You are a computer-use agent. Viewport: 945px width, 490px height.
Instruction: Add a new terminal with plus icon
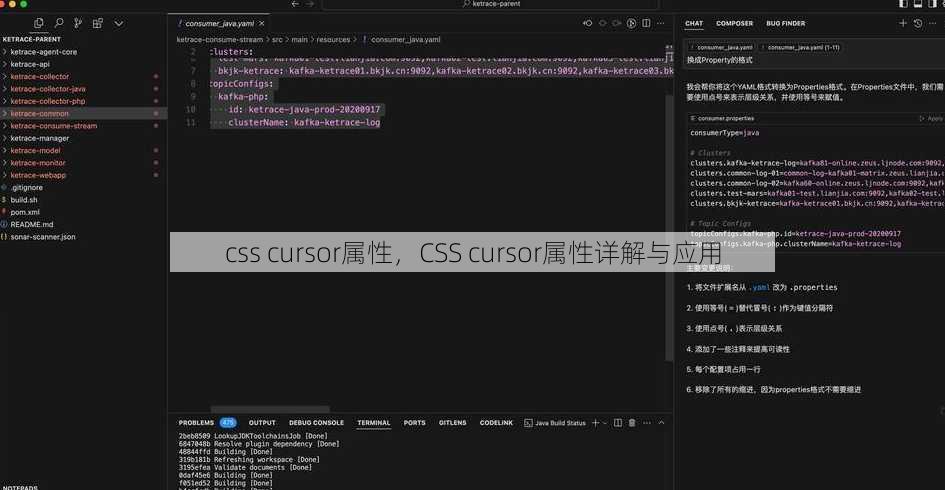click(595, 422)
